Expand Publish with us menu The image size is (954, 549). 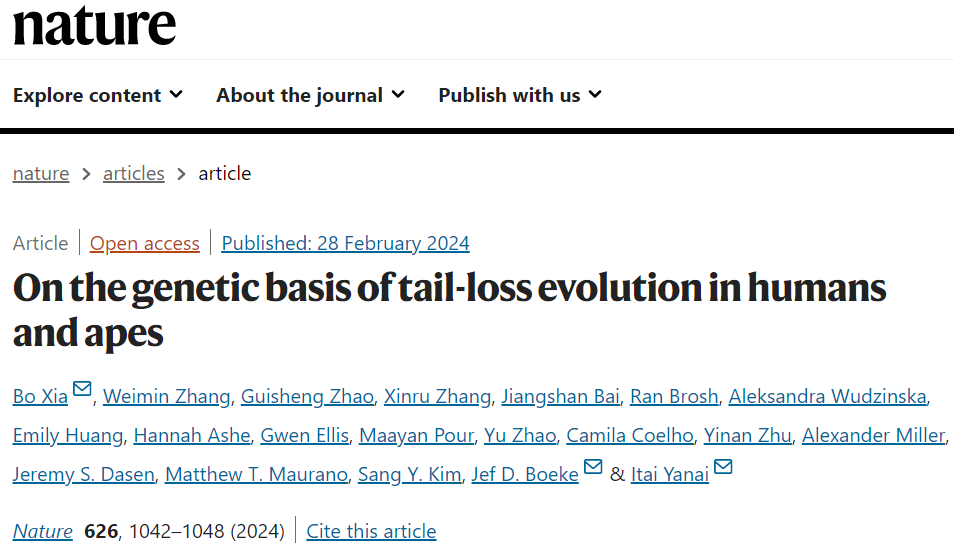click(519, 95)
